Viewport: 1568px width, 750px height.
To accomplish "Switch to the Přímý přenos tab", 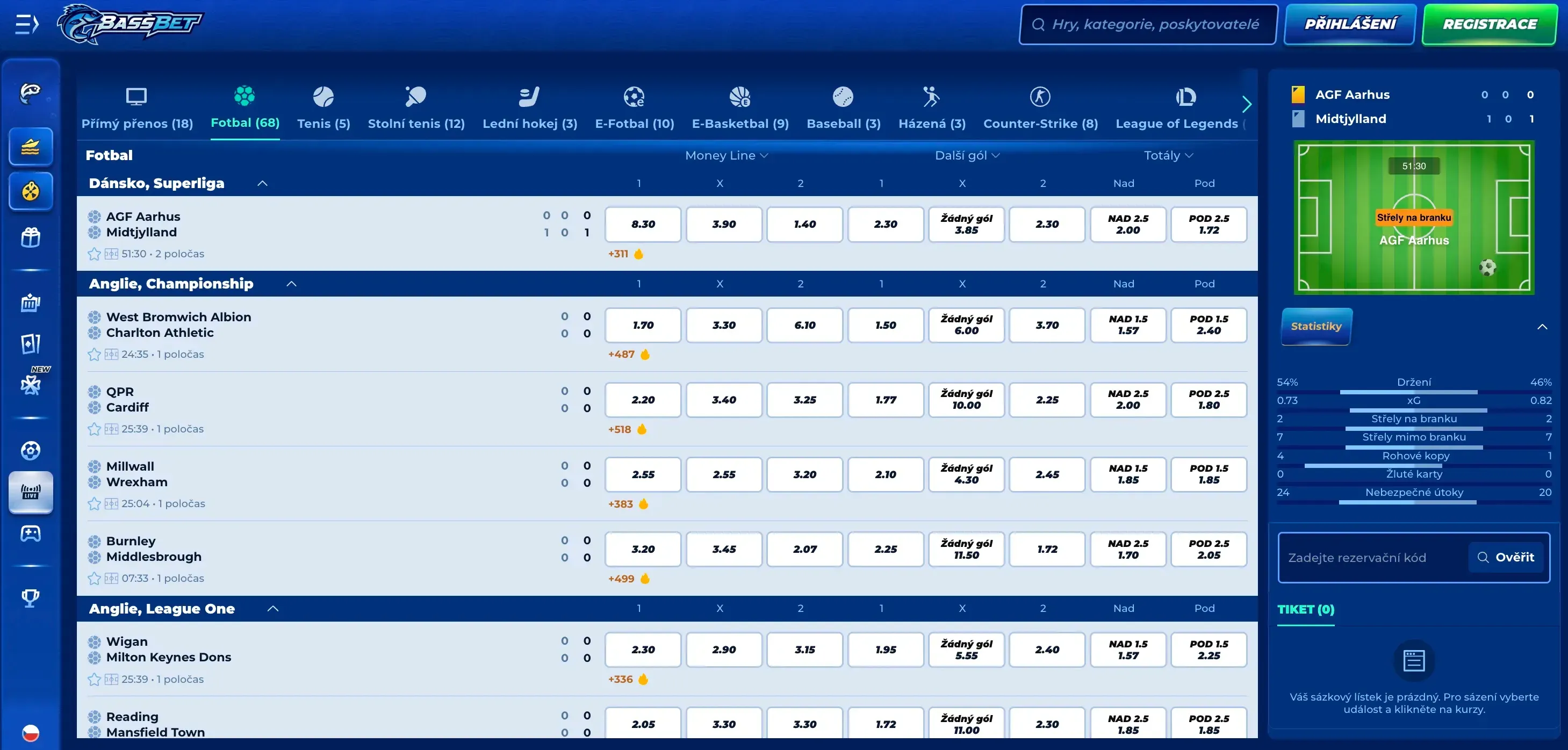I will pos(137,109).
